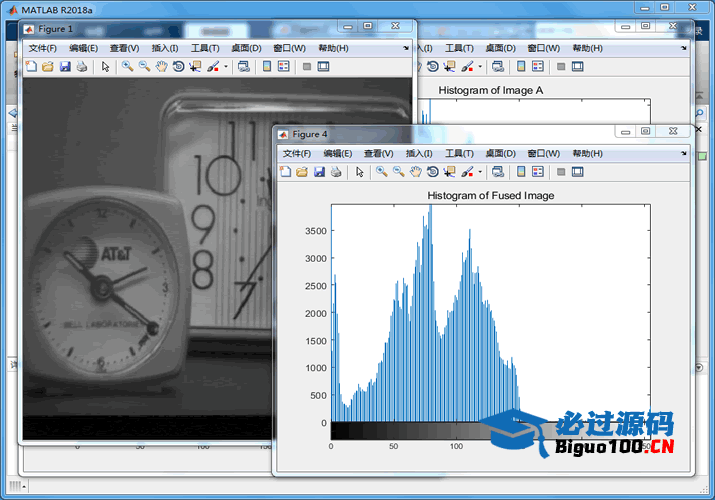Enable Rotate 3D tool in Figure 4
The width and height of the screenshot is (715, 500).
point(433,172)
